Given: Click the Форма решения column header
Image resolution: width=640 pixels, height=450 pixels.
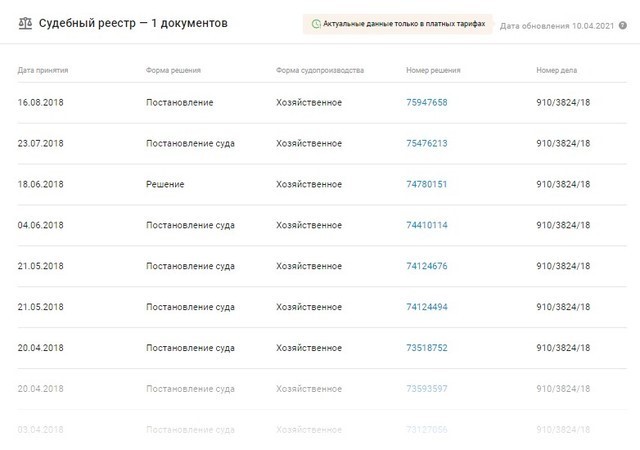Looking at the screenshot, I should coord(173,71).
